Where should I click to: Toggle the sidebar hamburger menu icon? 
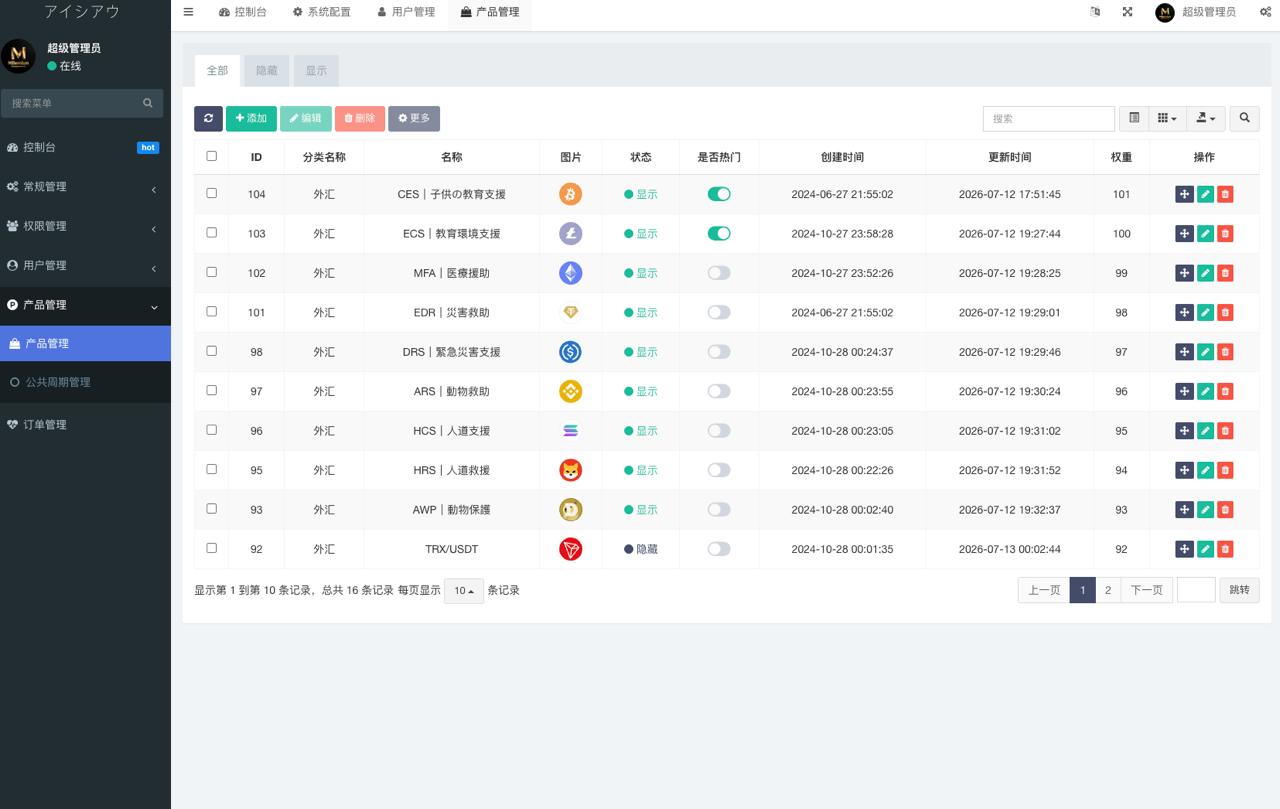(x=188, y=12)
